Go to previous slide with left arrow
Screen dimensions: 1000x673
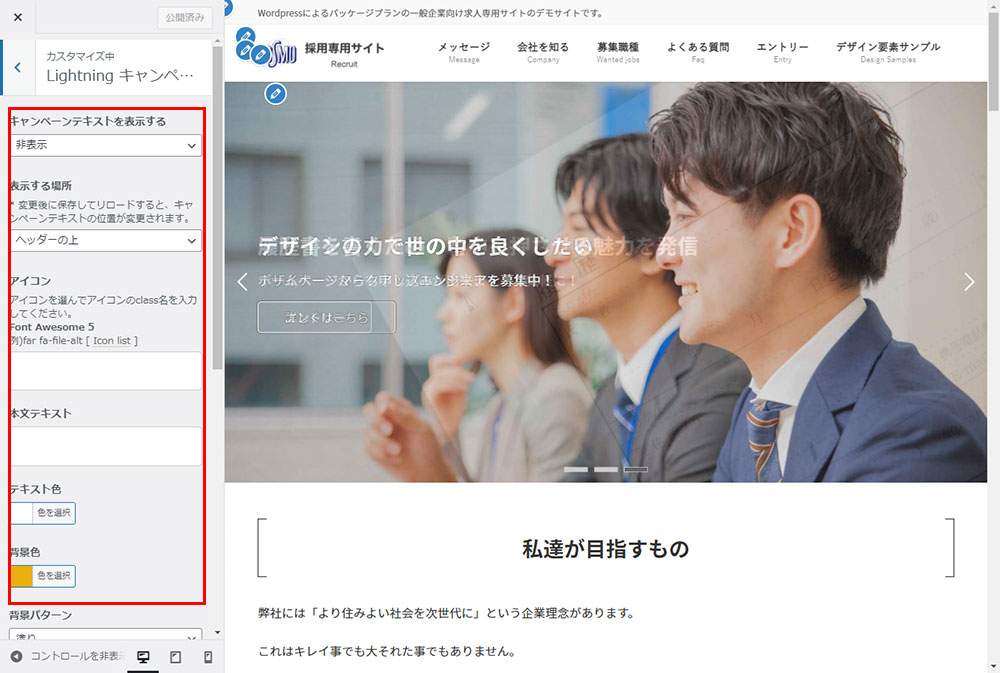point(242,282)
